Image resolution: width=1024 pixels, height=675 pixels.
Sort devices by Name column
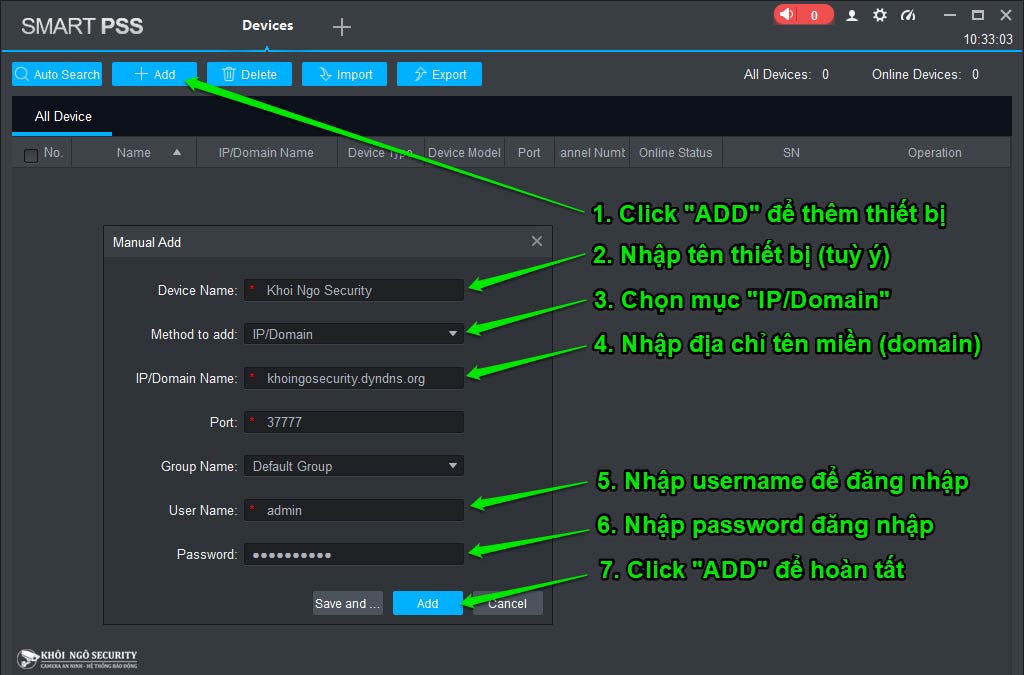(x=134, y=153)
